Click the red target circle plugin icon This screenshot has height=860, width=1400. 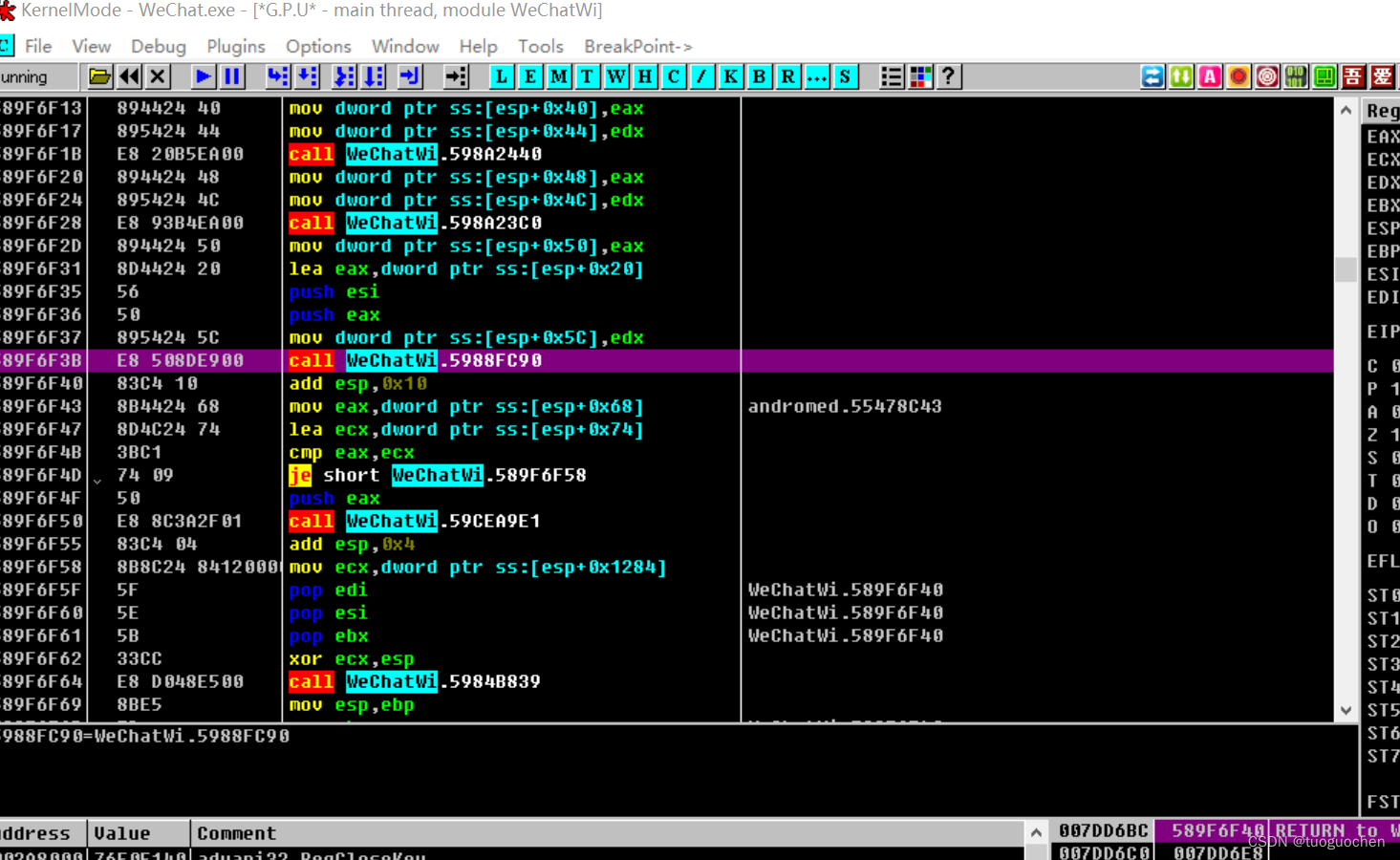1267,76
